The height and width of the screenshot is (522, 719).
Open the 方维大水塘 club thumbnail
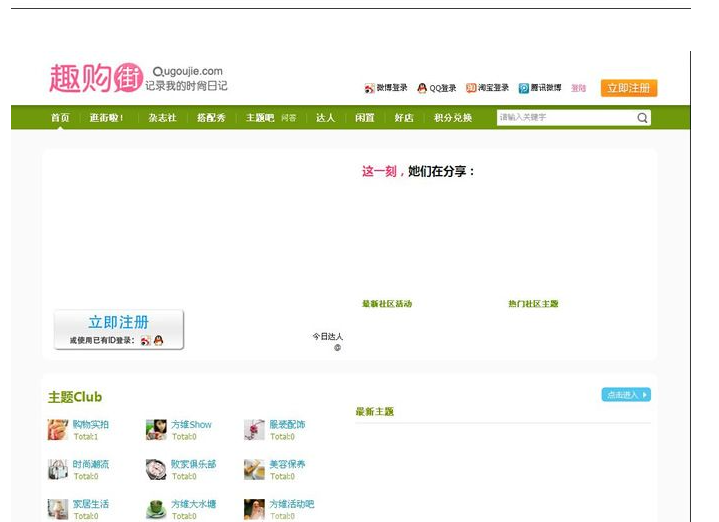point(156,509)
